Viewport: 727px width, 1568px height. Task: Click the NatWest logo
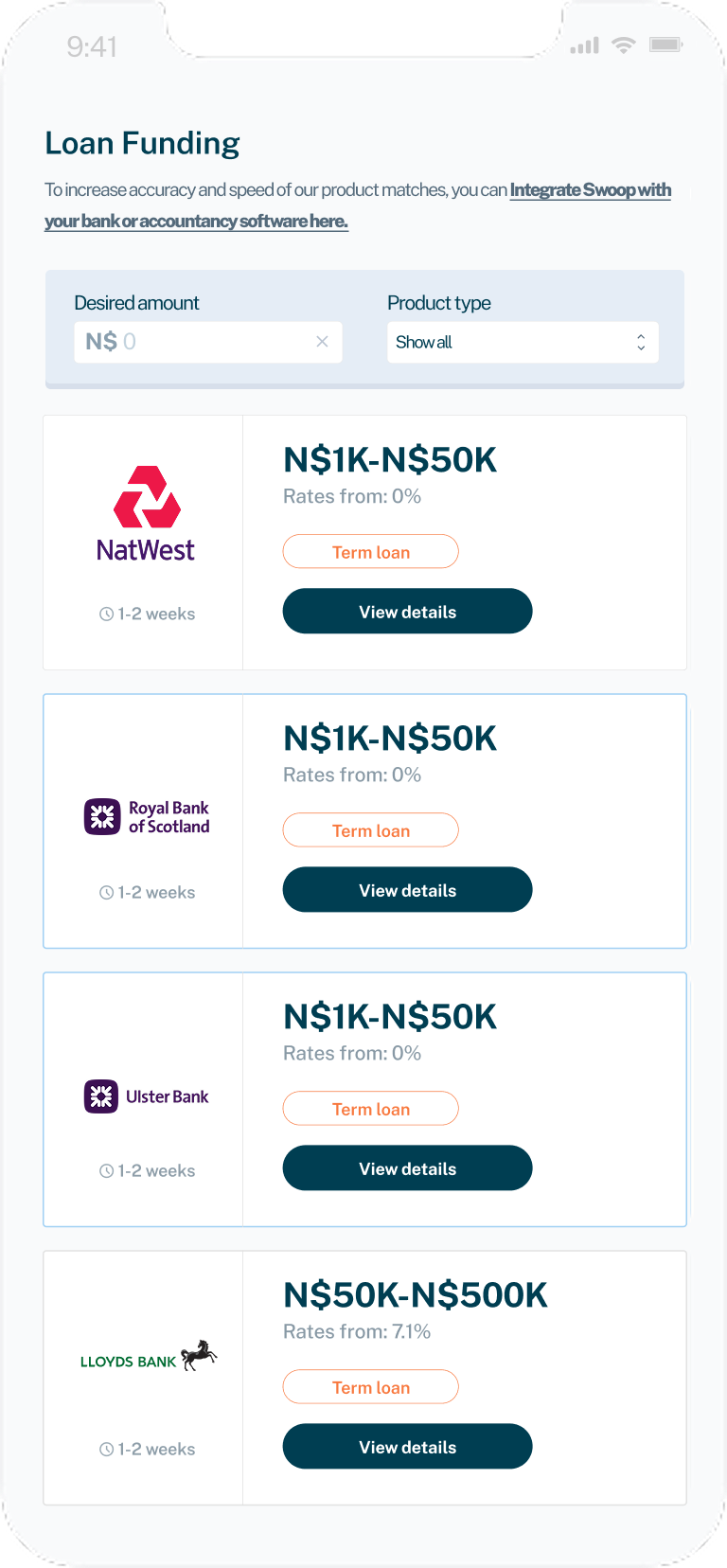click(146, 514)
